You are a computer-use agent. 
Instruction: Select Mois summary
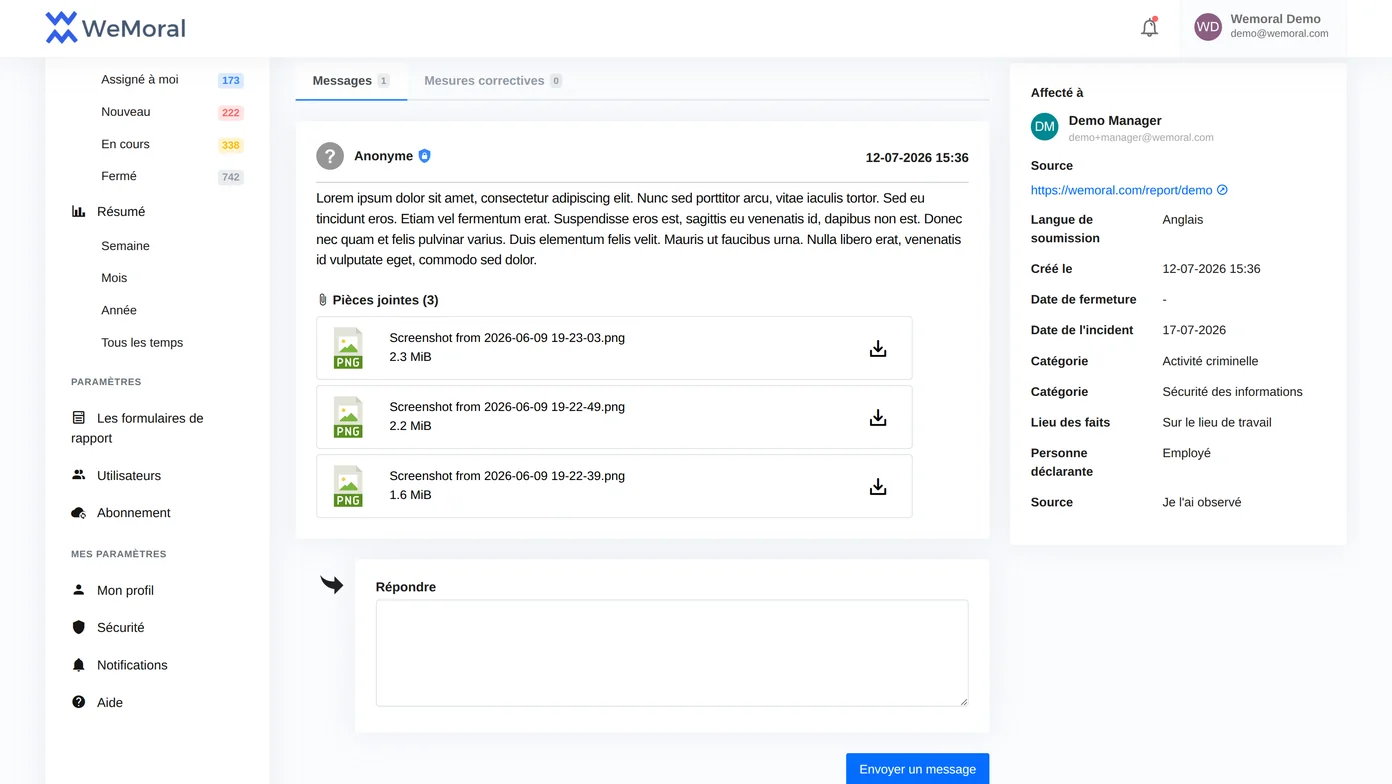point(114,278)
